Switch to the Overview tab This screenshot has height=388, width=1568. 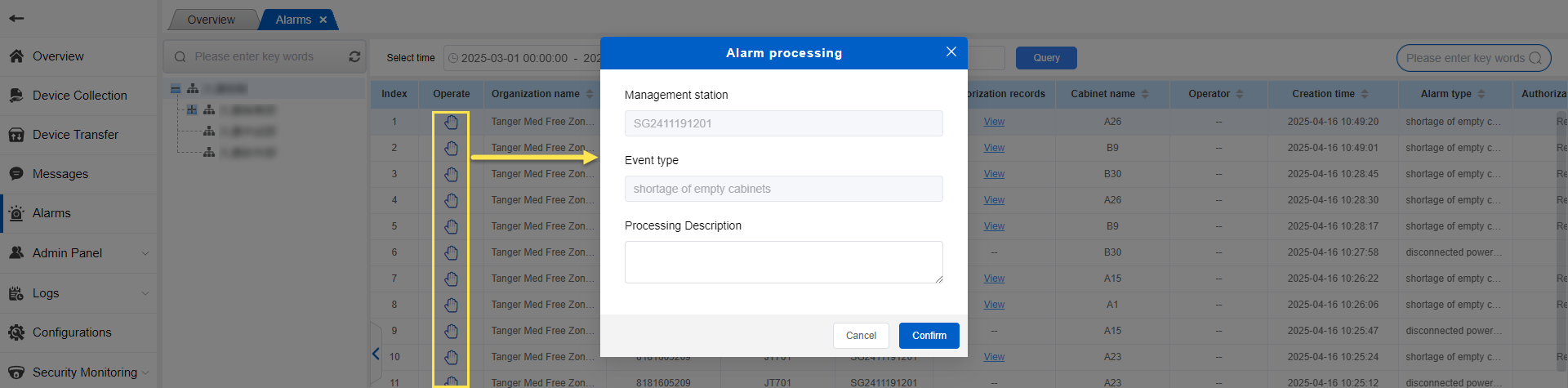211,20
